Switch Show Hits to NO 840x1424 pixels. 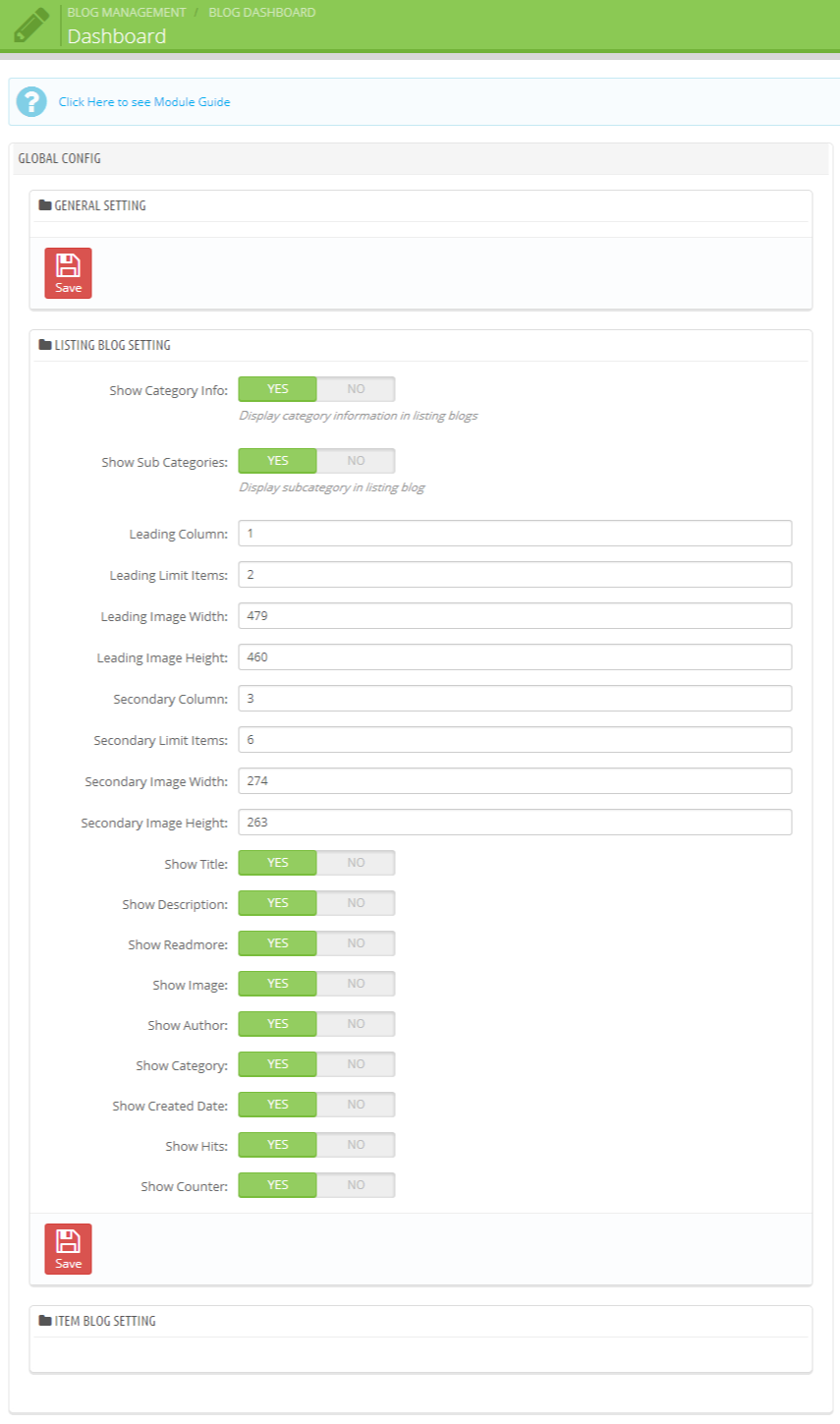[x=356, y=1145]
